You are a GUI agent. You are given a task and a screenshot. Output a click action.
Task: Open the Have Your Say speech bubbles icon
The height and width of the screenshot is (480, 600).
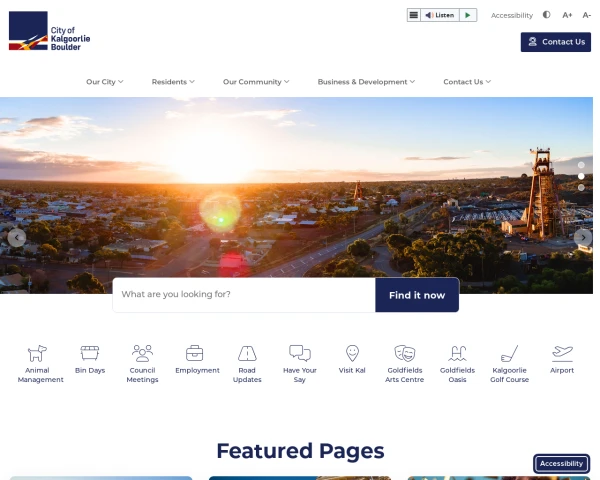click(x=300, y=353)
